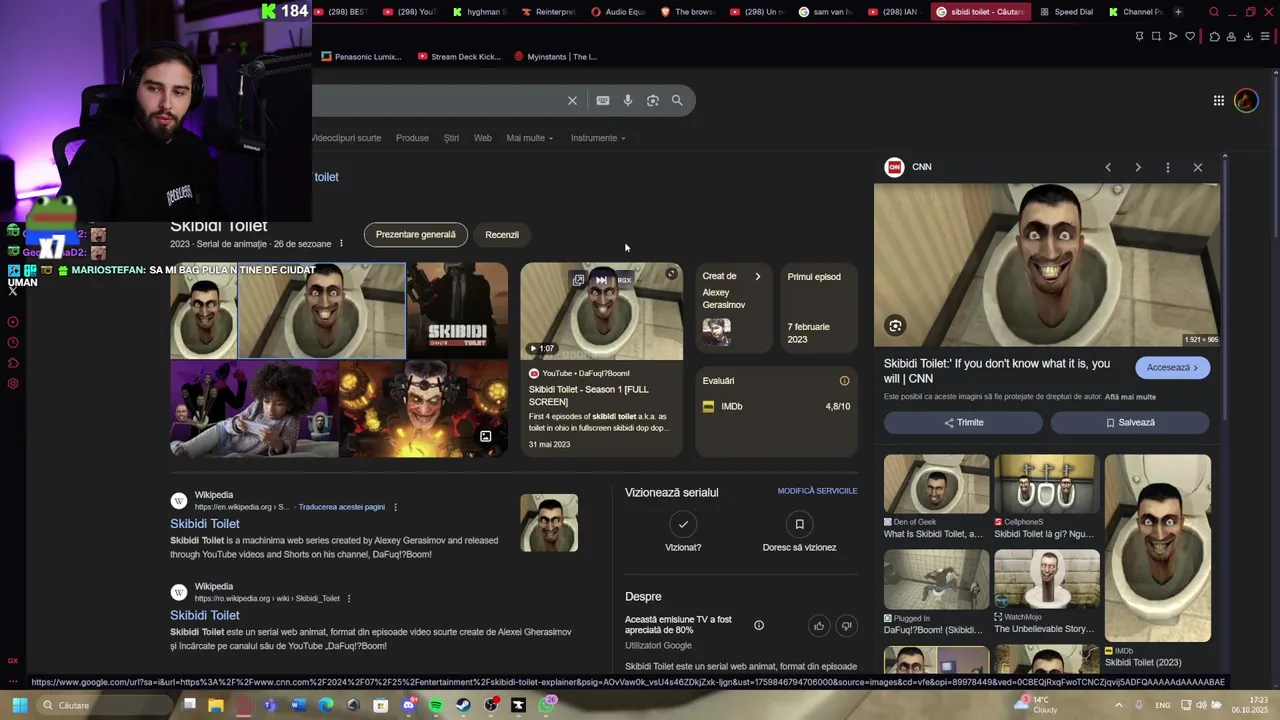
Task: Open Stream Deck Kick bookmark
Action: [x=459, y=57]
